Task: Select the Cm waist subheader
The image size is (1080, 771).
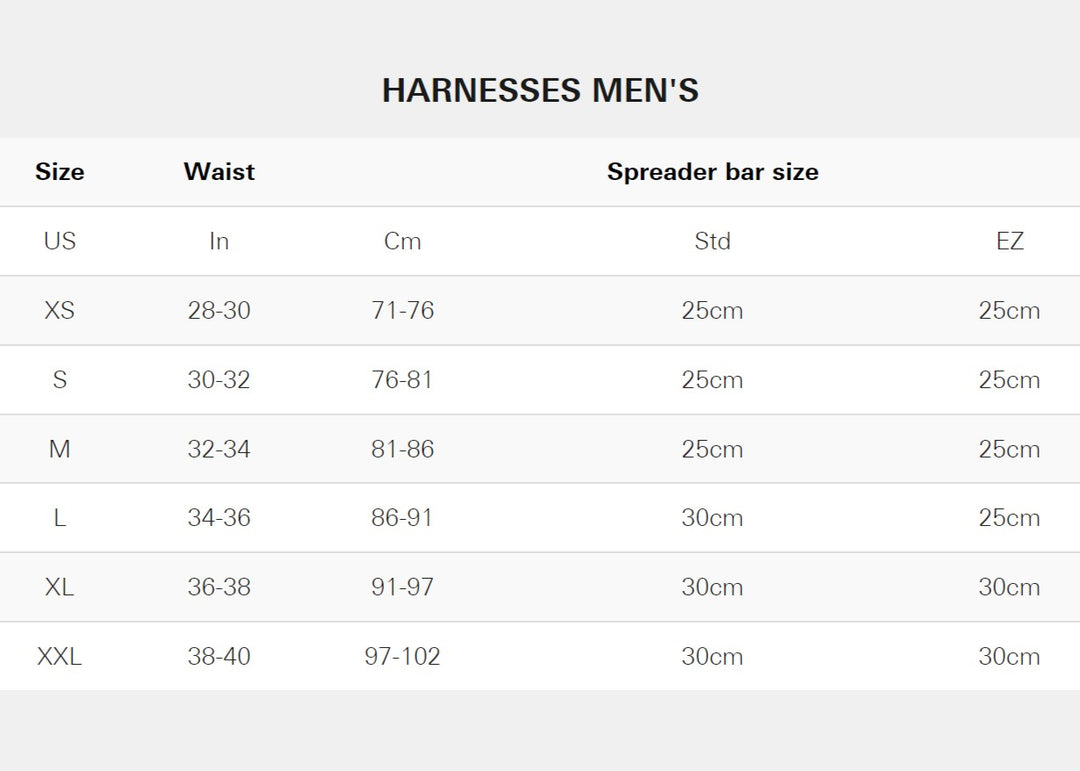Action: 402,241
